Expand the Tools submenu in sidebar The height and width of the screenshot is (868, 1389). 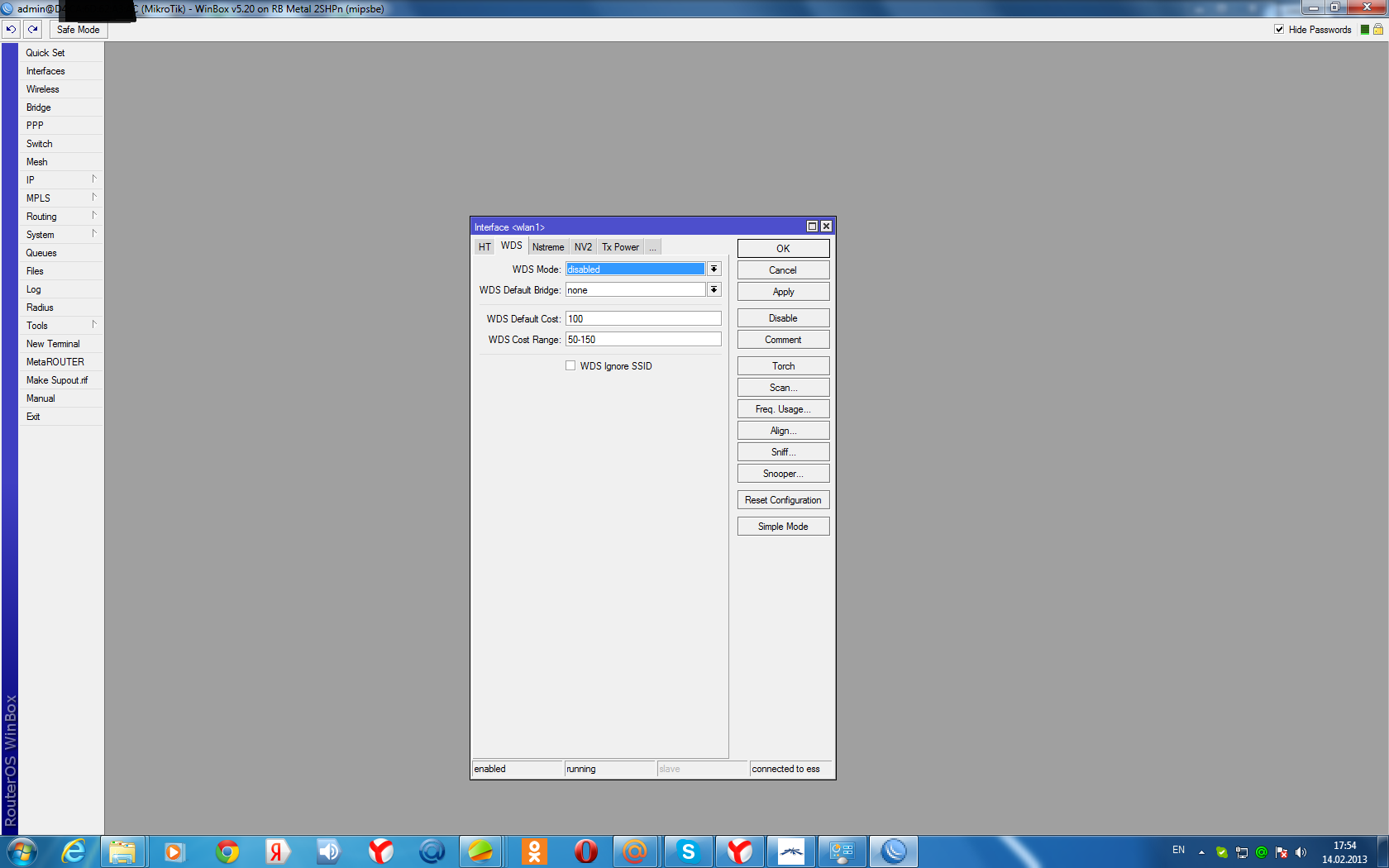click(x=60, y=325)
